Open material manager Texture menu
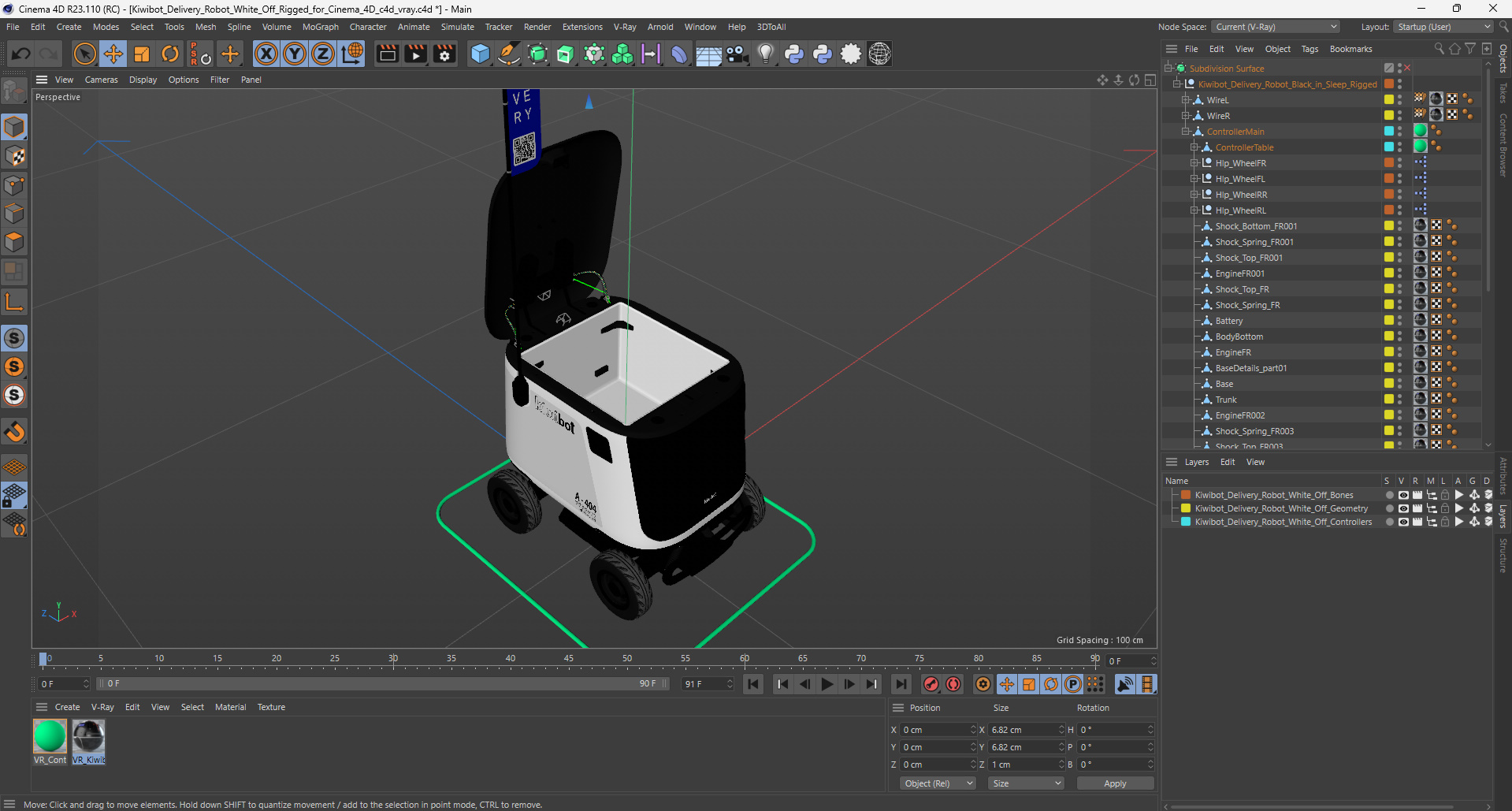 271,707
